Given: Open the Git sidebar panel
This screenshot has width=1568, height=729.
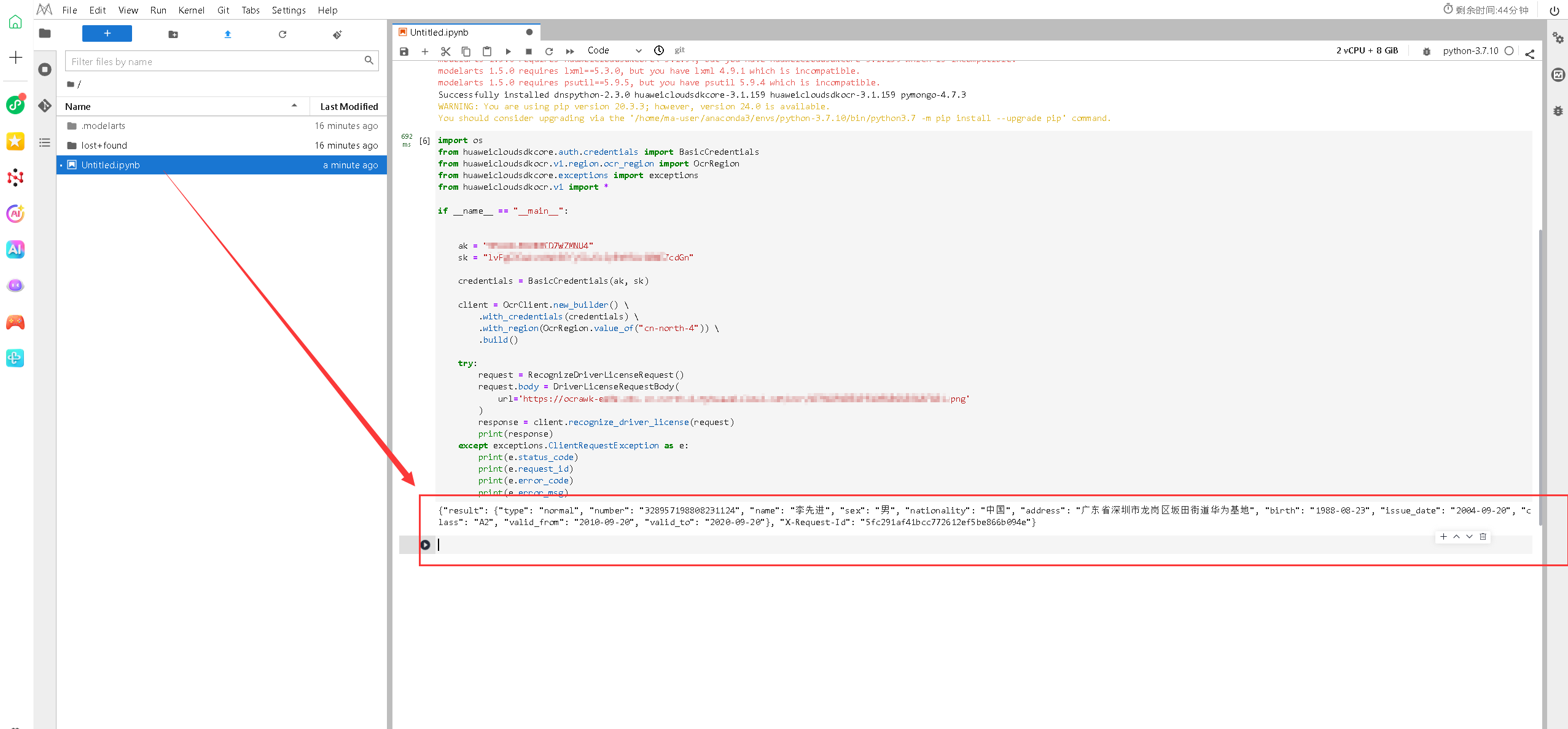Looking at the screenshot, I should coord(45,106).
